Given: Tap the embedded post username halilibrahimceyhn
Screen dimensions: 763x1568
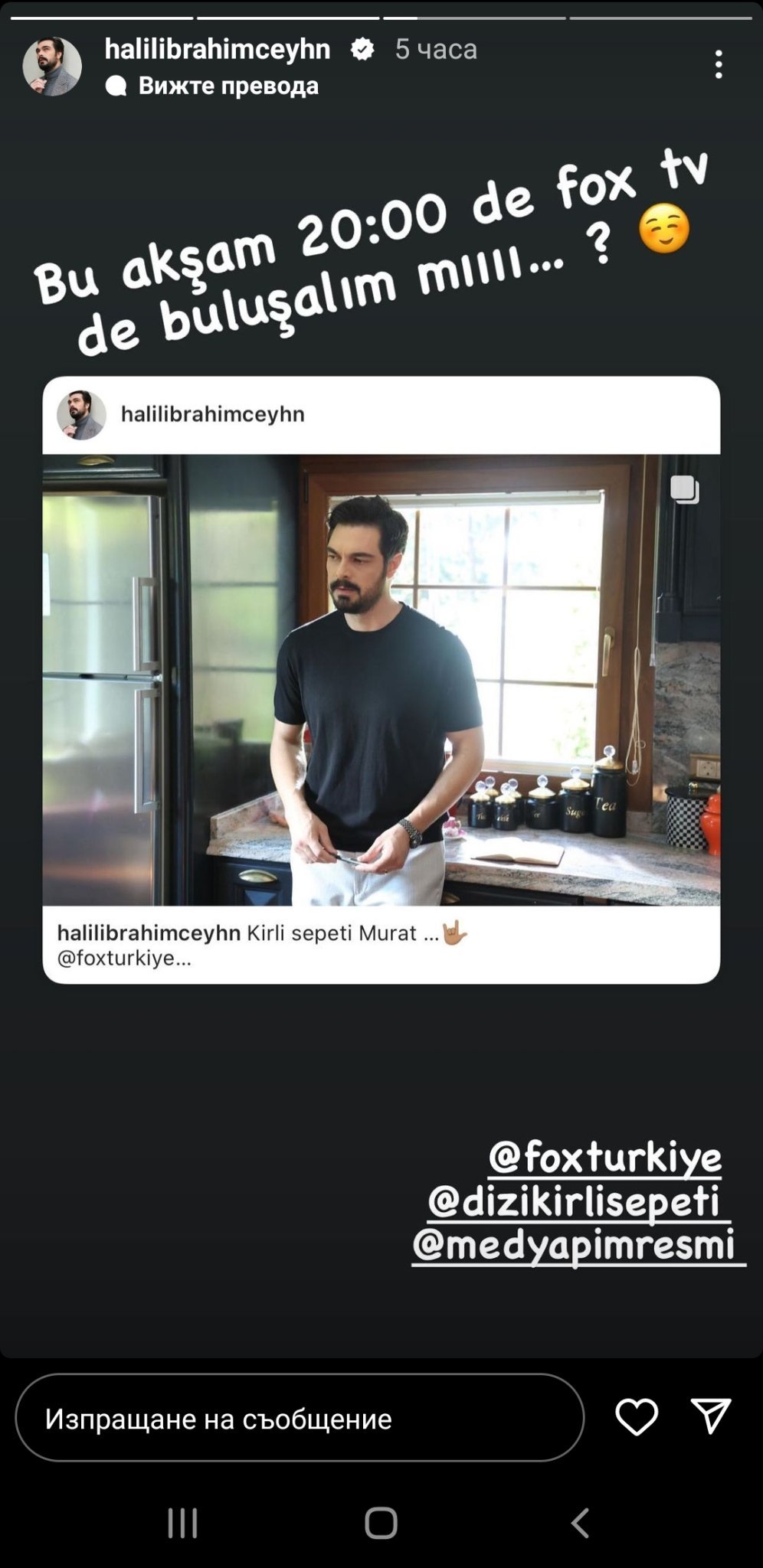Looking at the screenshot, I should pyautogui.click(x=213, y=414).
